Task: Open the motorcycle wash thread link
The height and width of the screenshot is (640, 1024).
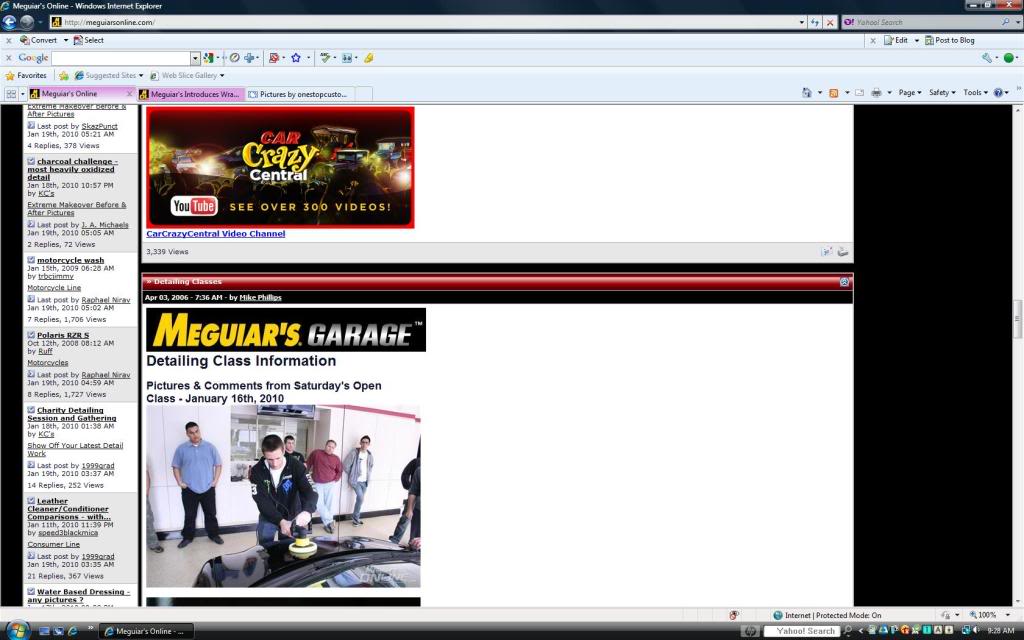Action: (70, 260)
